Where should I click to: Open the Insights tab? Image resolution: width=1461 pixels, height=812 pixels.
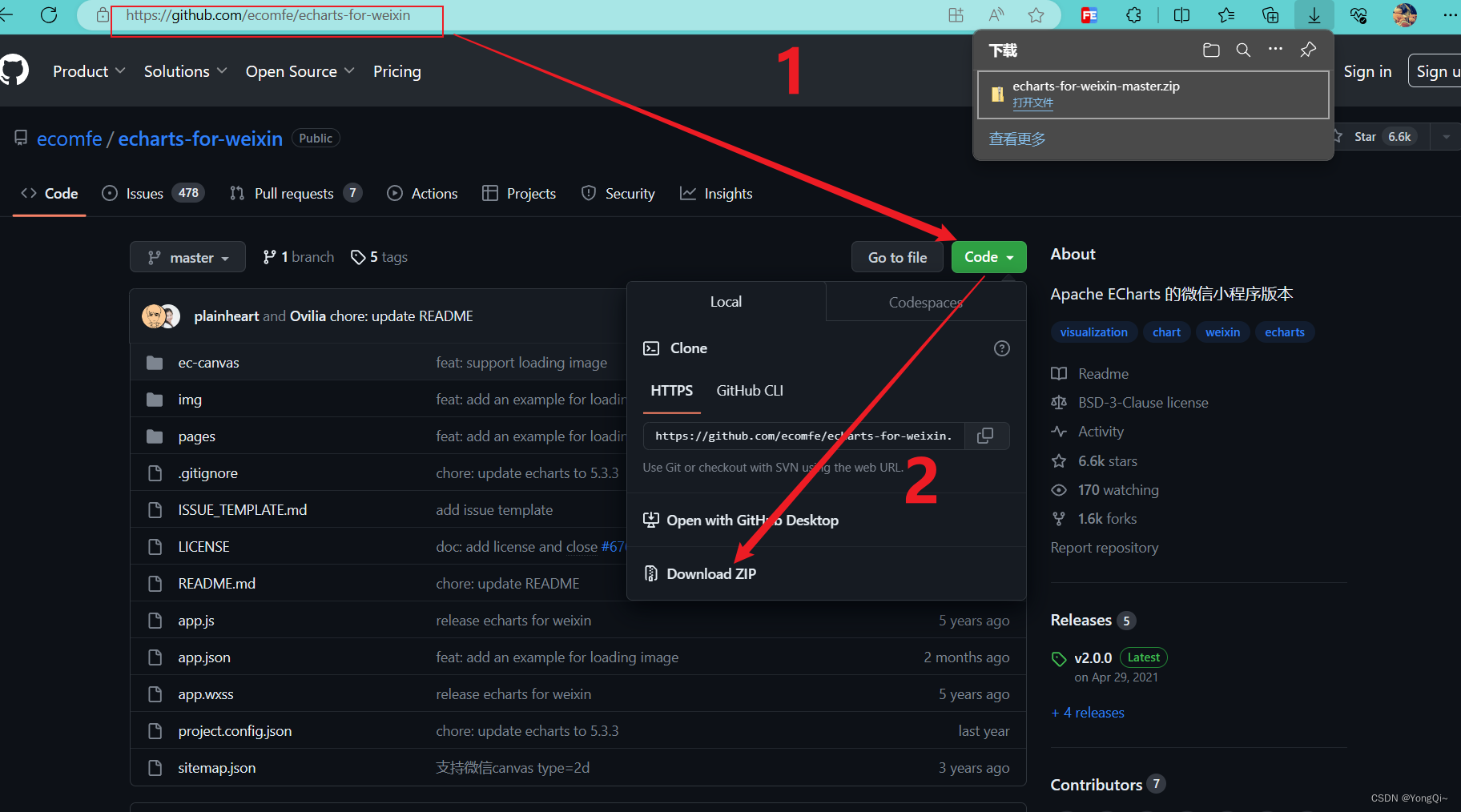pos(716,193)
